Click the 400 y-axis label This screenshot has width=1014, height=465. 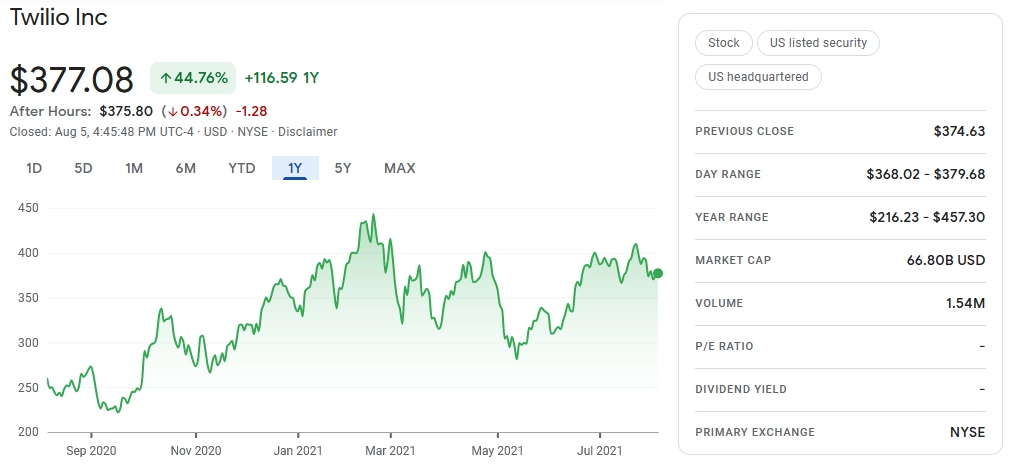(x=28, y=253)
